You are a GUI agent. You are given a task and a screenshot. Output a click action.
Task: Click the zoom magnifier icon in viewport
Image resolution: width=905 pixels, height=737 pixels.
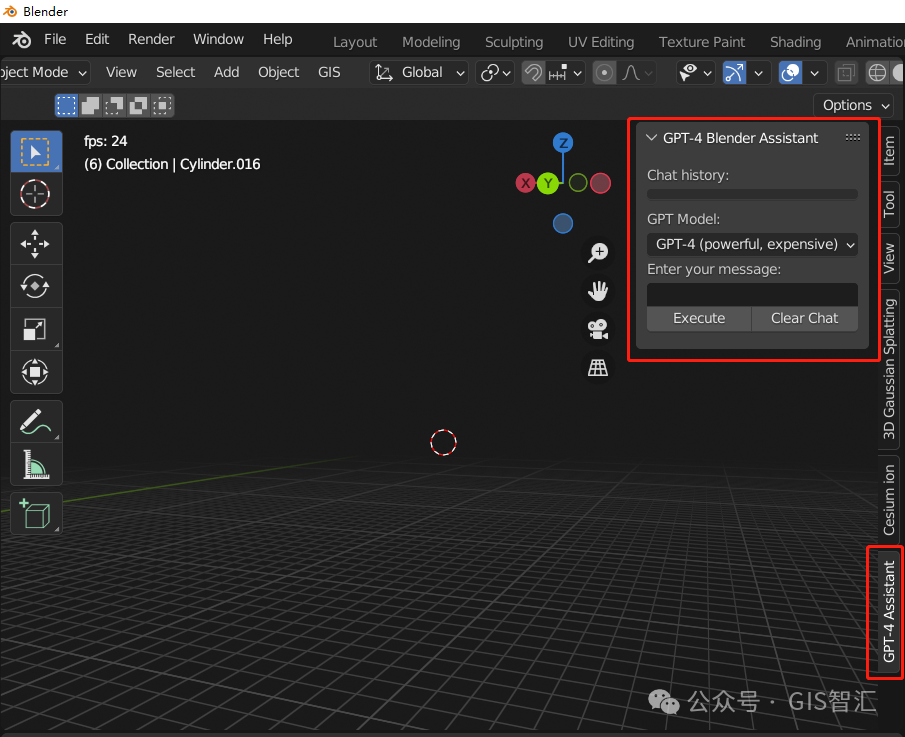(x=597, y=253)
